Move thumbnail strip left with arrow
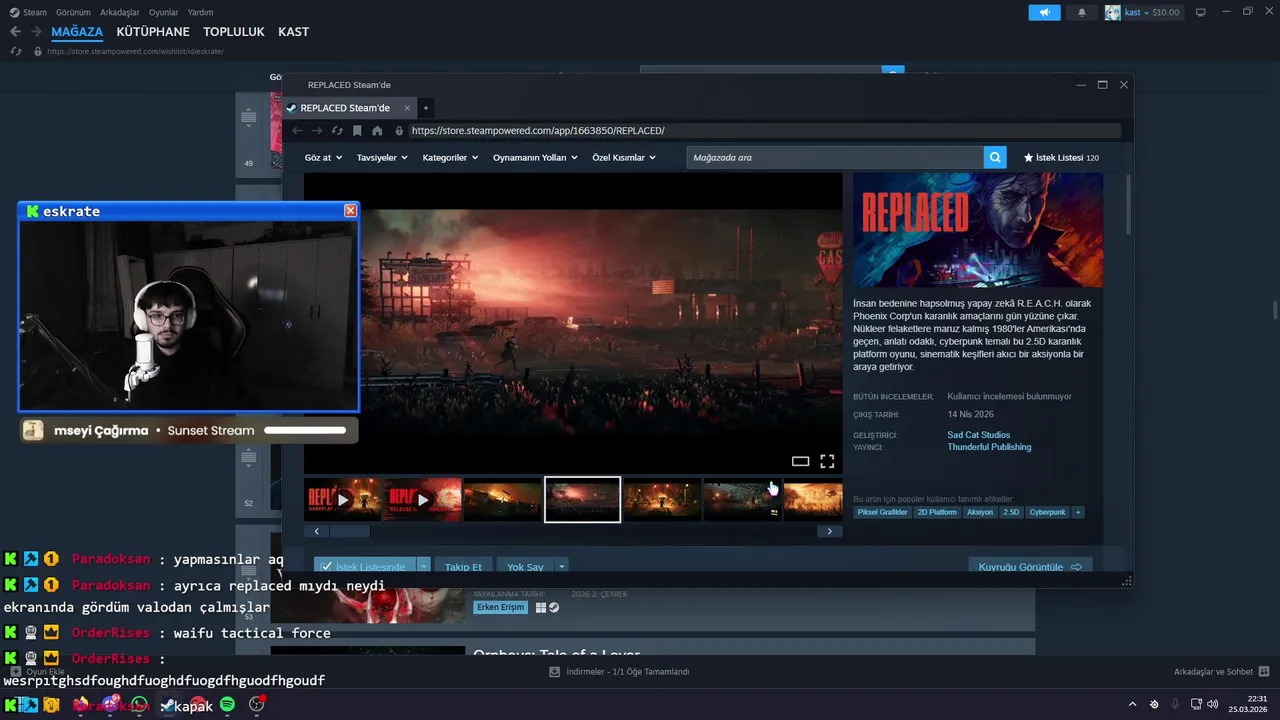Screen dimensions: 1280x720 (x=316, y=532)
